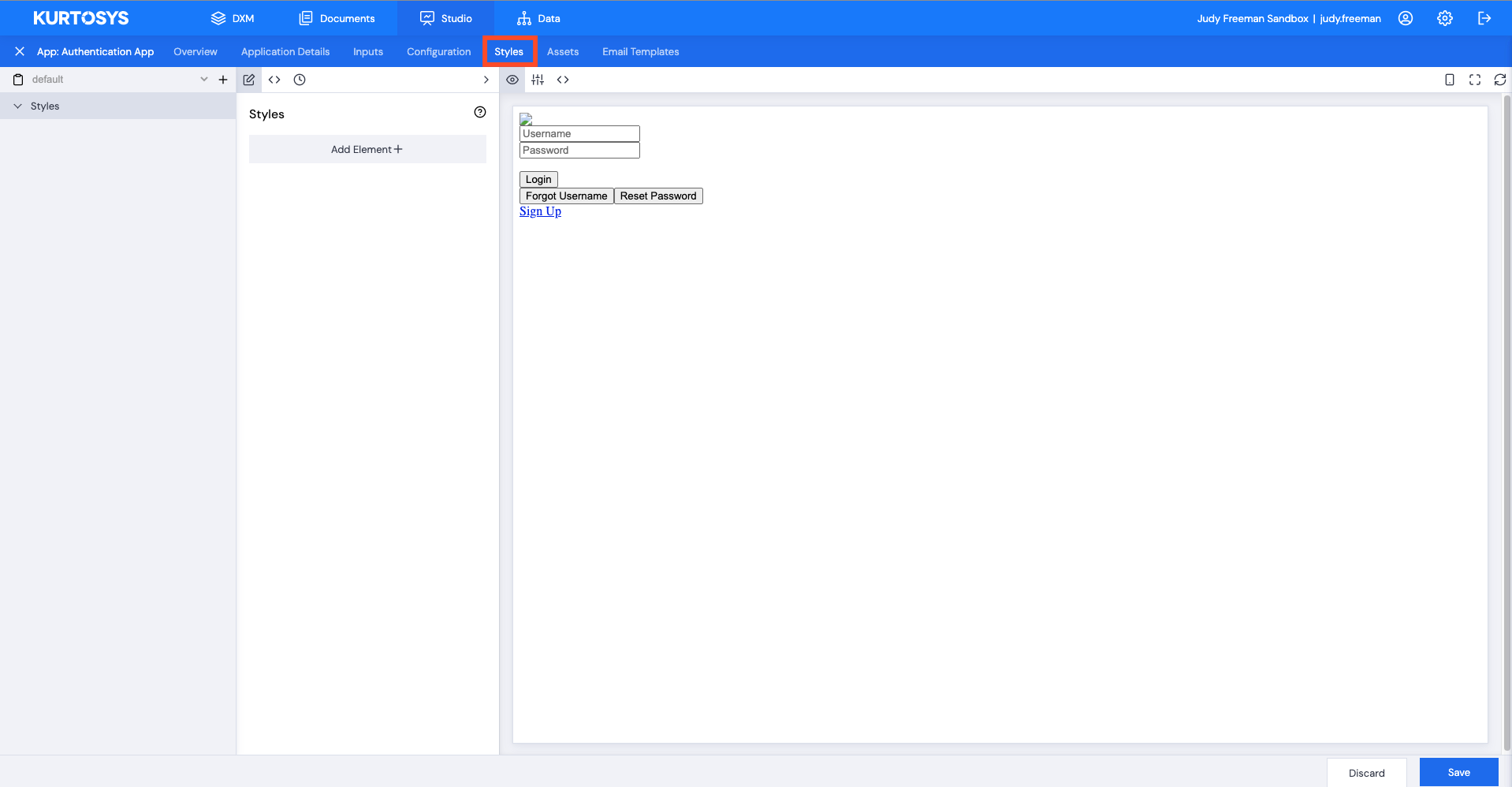Click the edit pencil icon near default

click(248, 79)
